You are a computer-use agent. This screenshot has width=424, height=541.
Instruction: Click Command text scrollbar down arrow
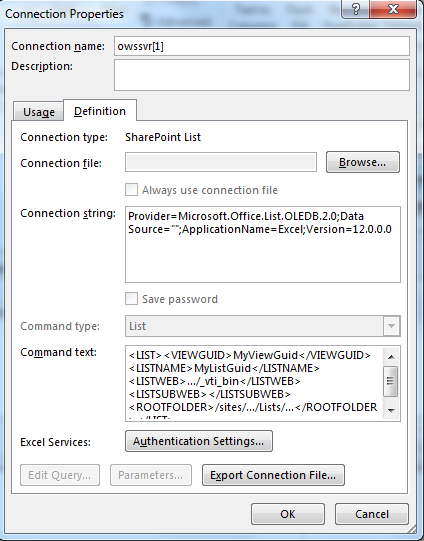tap(391, 410)
